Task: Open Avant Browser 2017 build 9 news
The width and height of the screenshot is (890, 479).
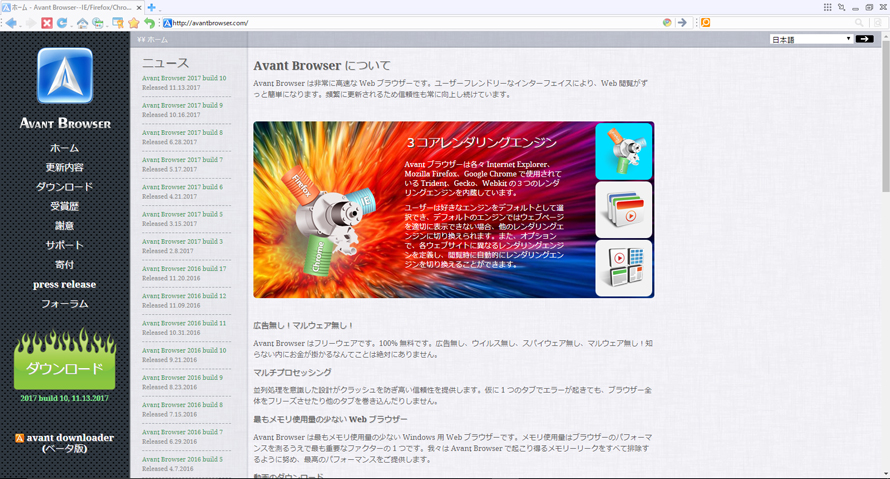Action: (x=182, y=106)
